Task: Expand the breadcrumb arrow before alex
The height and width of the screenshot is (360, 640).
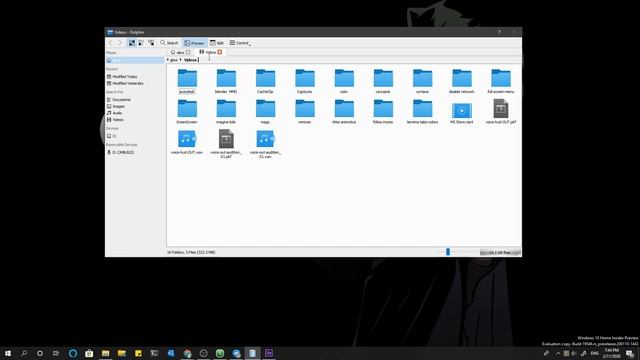Action: [168, 60]
